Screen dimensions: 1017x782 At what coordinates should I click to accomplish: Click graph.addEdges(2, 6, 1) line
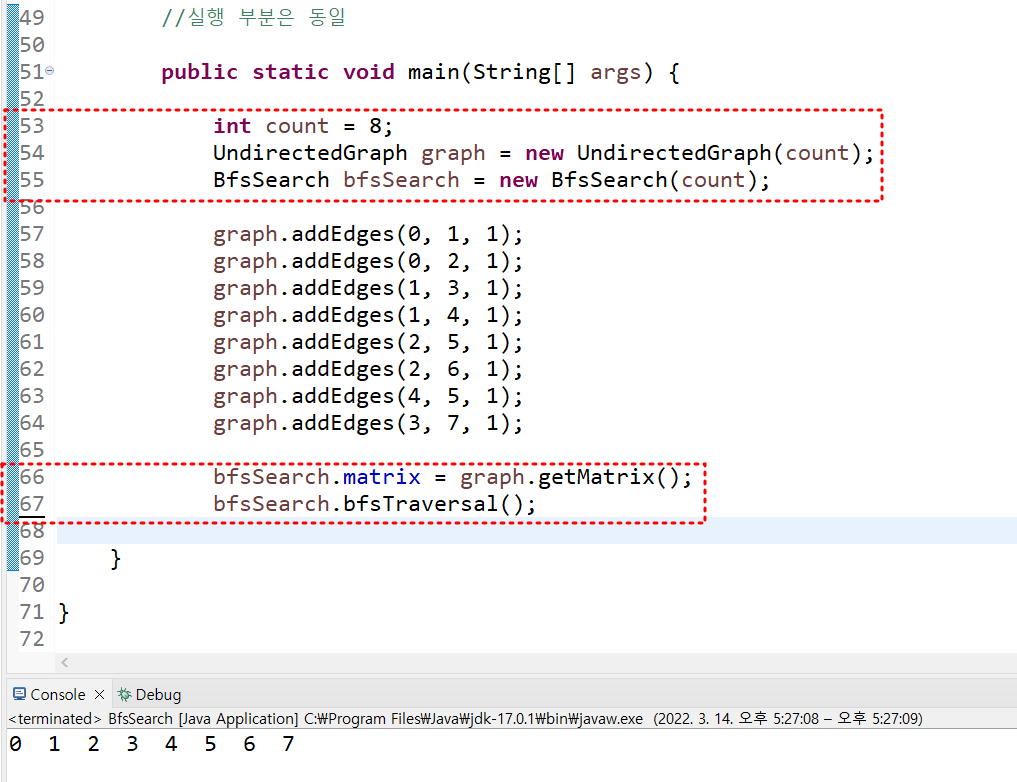tap(368, 369)
